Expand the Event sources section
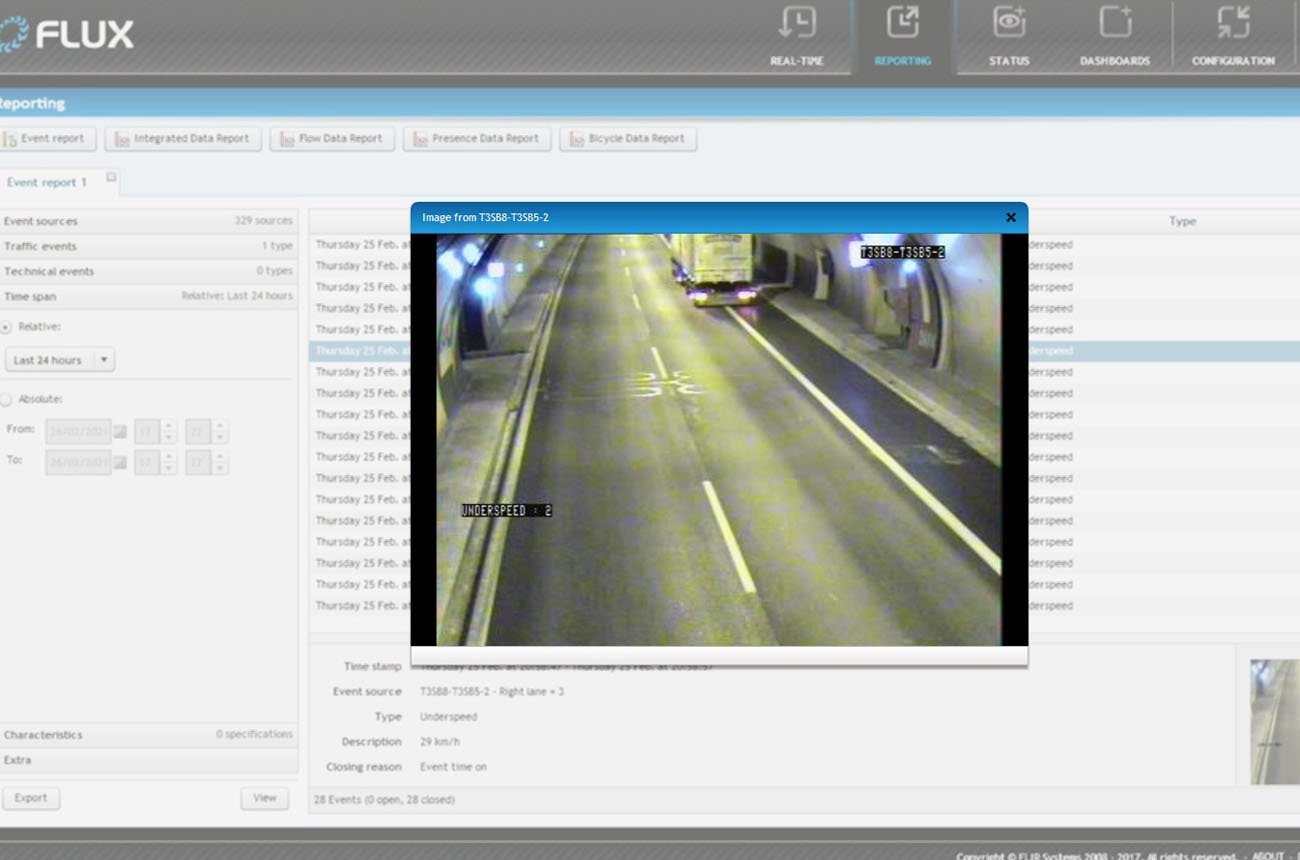 click(148, 221)
